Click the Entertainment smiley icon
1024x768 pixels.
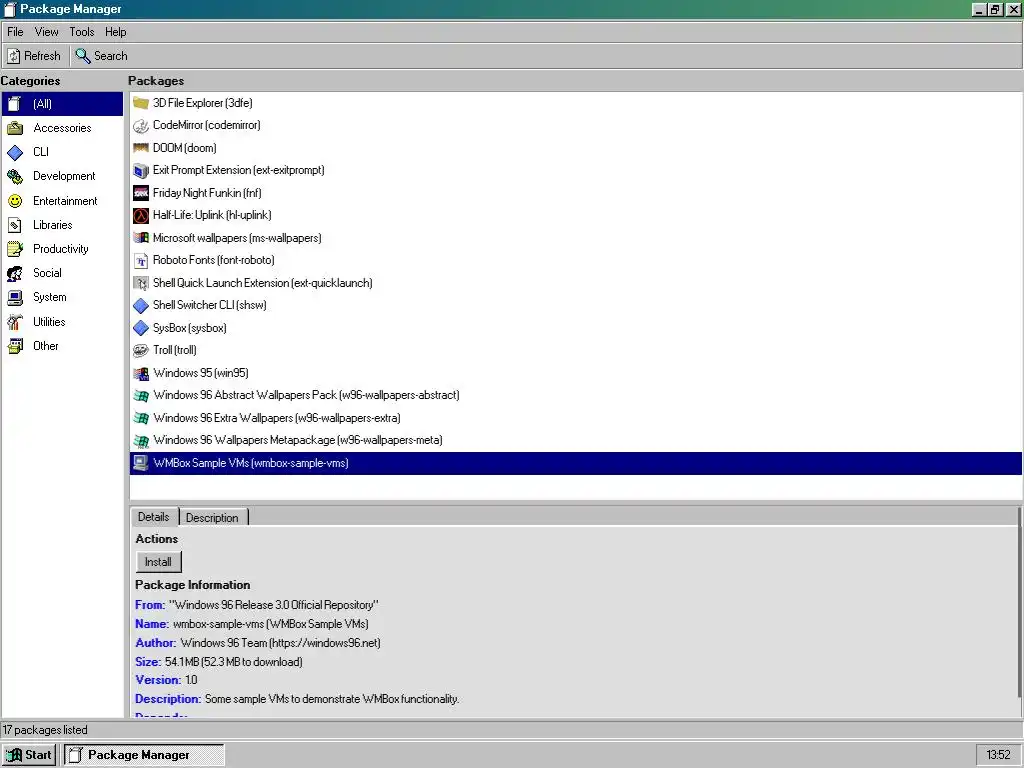[x=14, y=201]
